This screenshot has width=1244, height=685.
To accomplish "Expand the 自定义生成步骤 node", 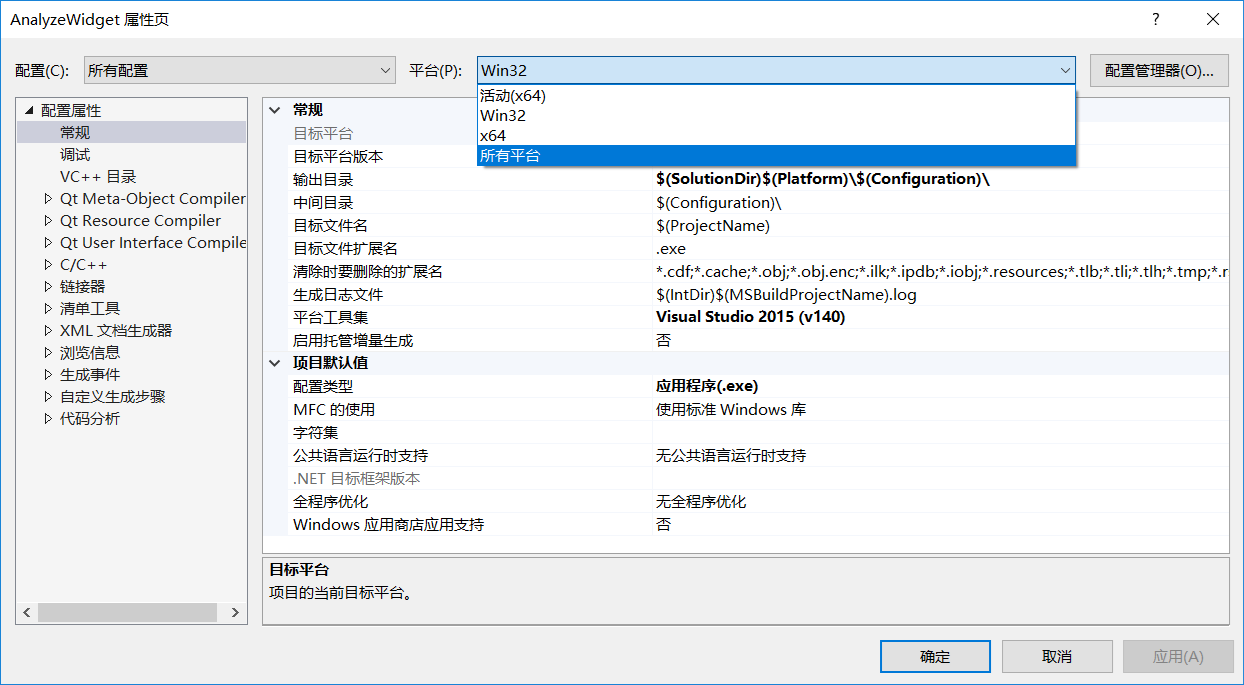I will (48, 396).
